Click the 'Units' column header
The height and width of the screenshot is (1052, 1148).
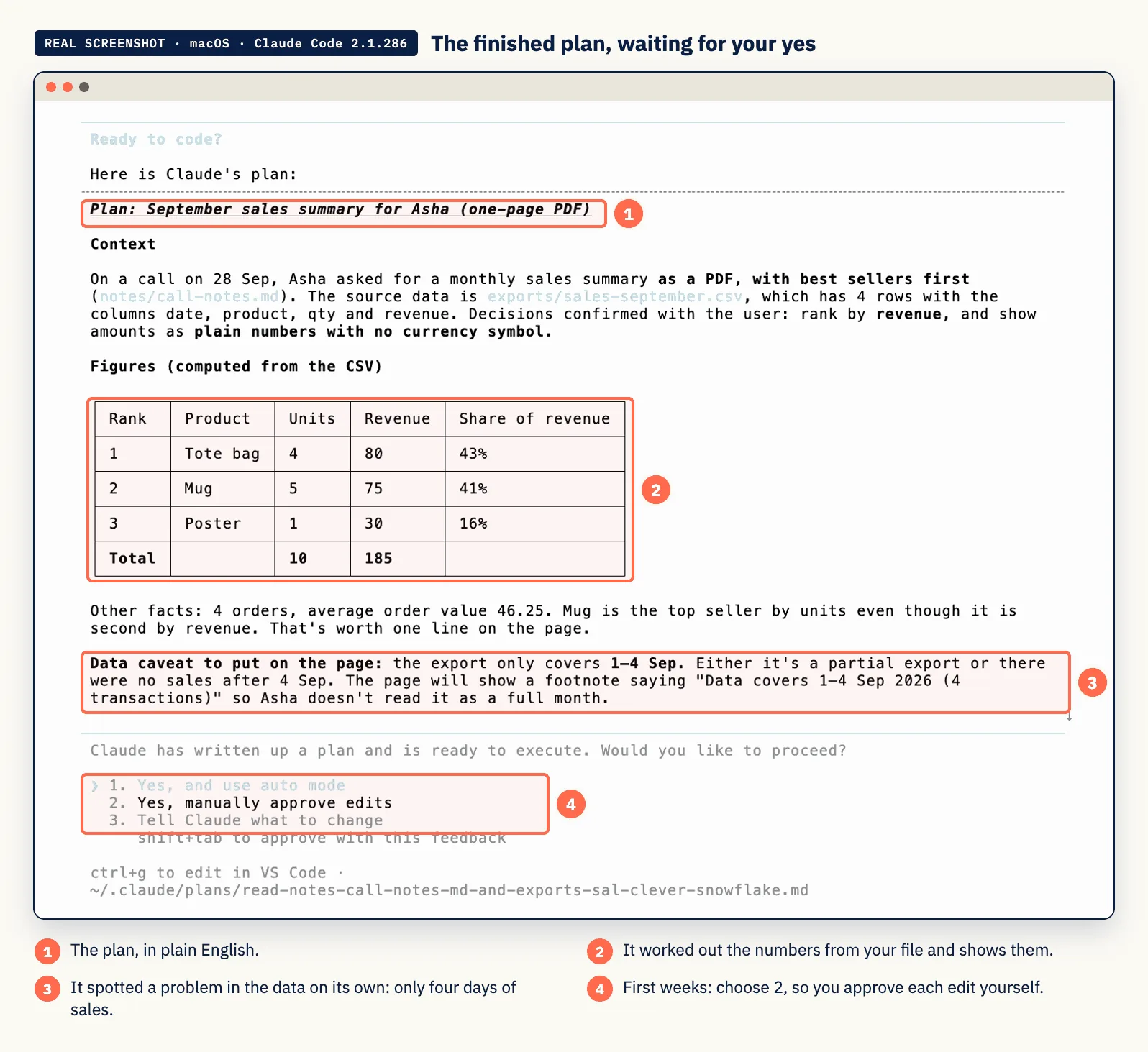[x=312, y=418]
